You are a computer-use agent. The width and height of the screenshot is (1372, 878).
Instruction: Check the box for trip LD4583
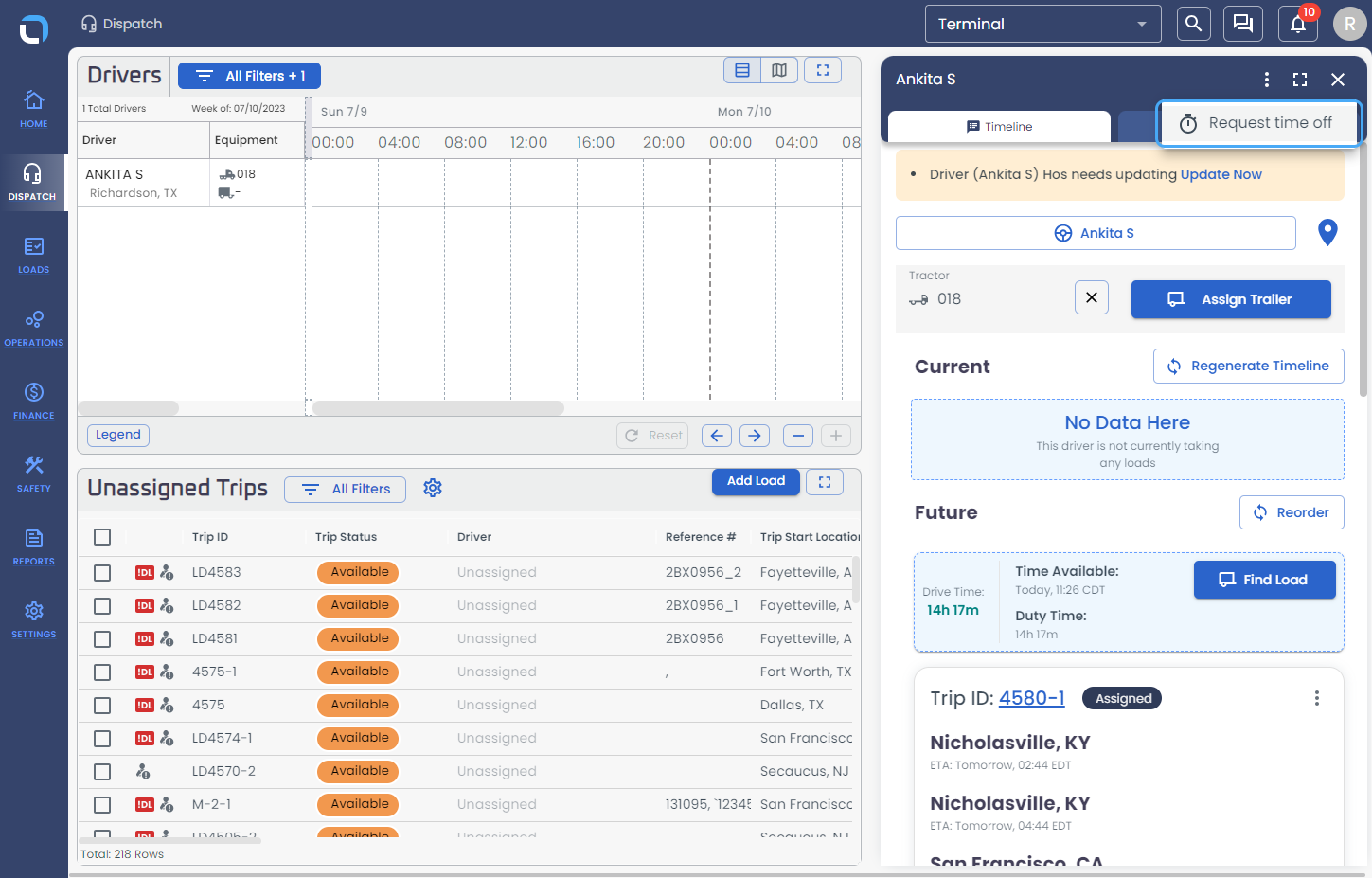(102, 573)
